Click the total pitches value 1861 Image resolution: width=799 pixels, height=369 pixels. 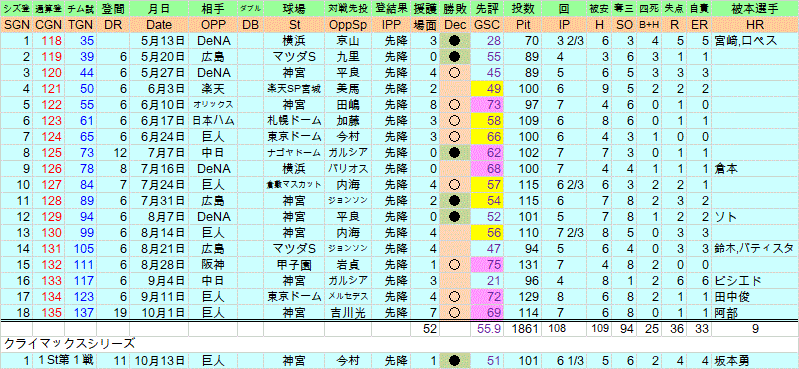[526, 329]
